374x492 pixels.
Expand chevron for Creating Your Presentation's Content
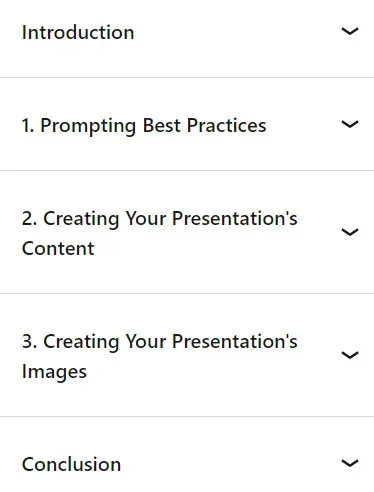click(350, 232)
